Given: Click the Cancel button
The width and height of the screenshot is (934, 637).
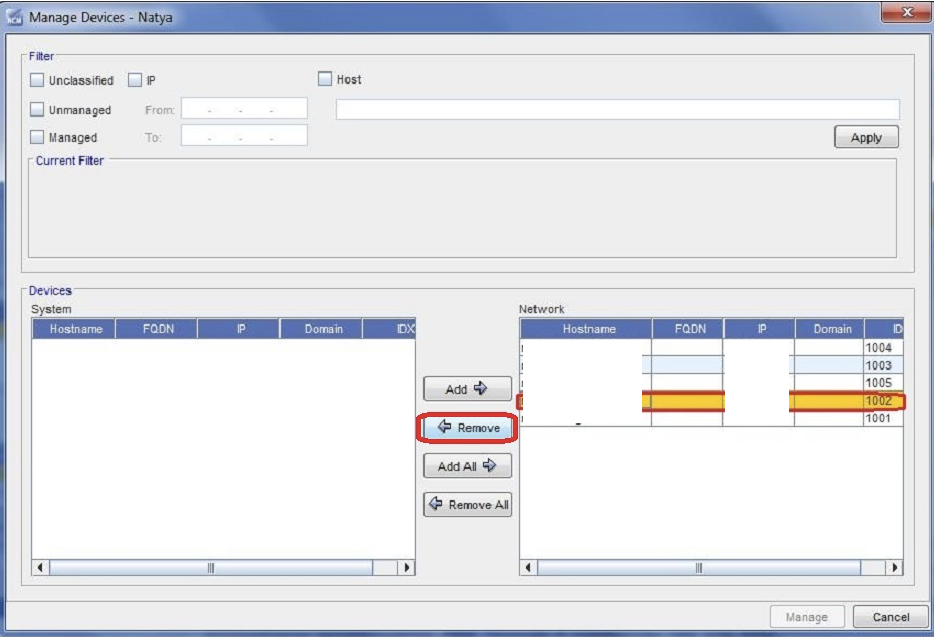Looking at the screenshot, I should click(x=891, y=617).
